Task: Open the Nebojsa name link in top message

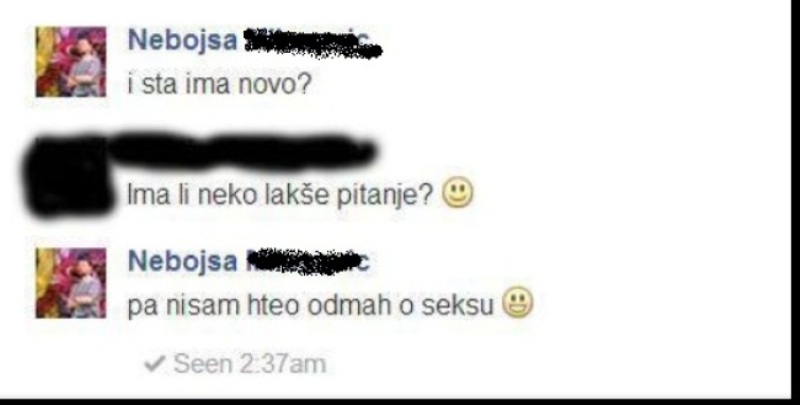Action: click(183, 40)
